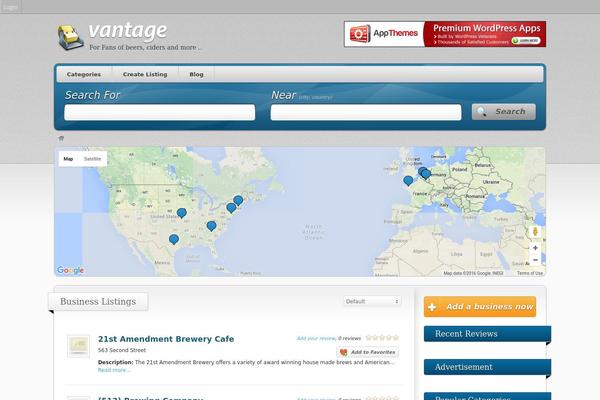
Task: Click star rating for 21st Amendment Brewery
Action: [x=382, y=338]
